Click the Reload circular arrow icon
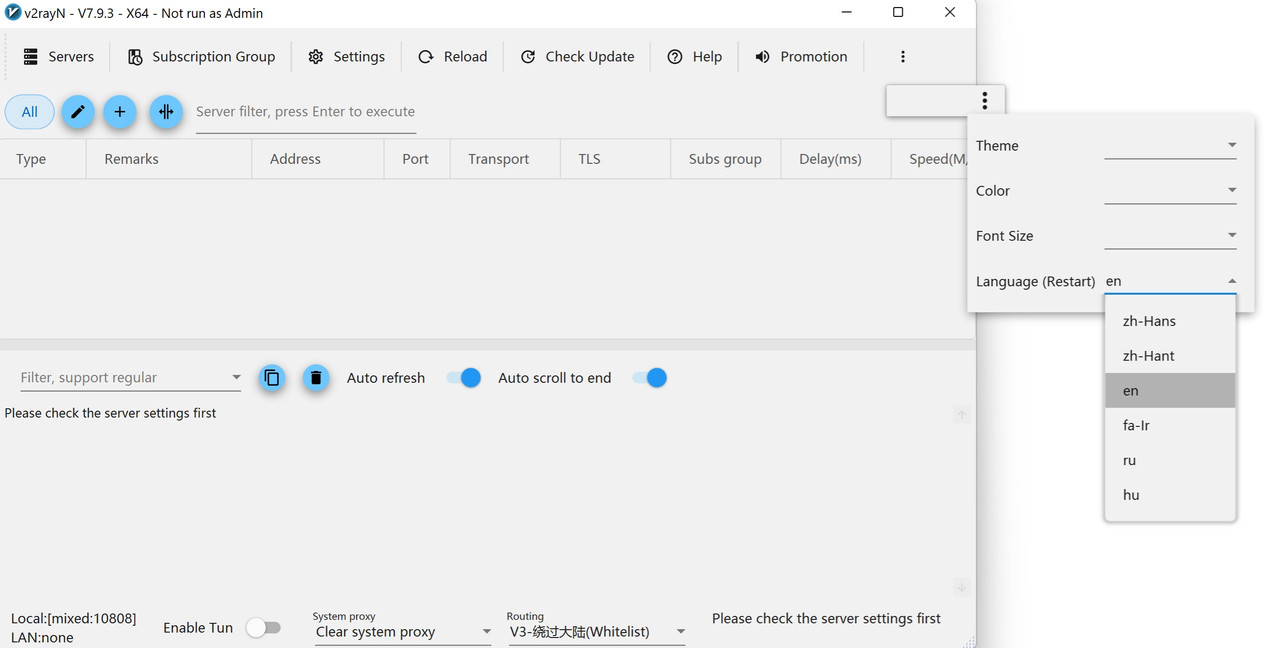The image size is (1280, 648). [x=426, y=57]
